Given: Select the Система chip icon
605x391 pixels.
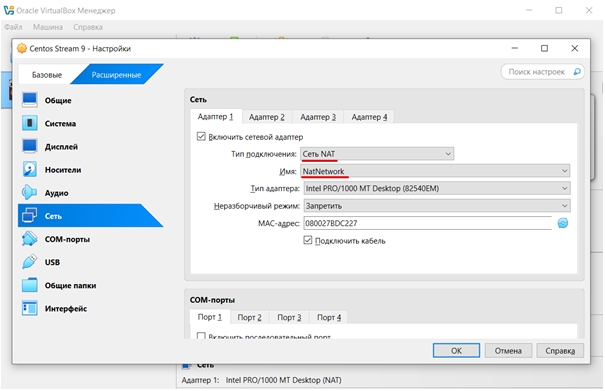Looking at the screenshot, I should pyautogui.click(x=30, y=123).
